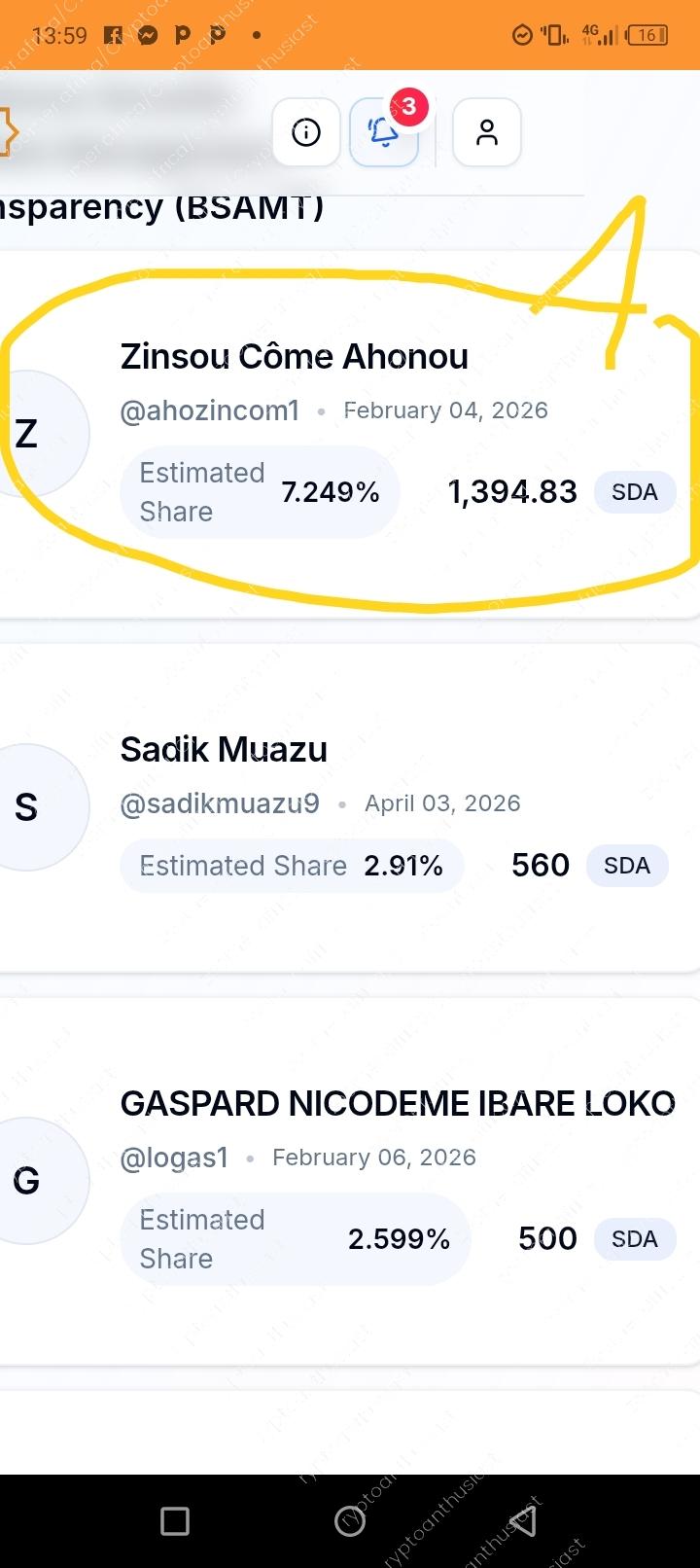Select SDA badge beside 560

[627, 866]
